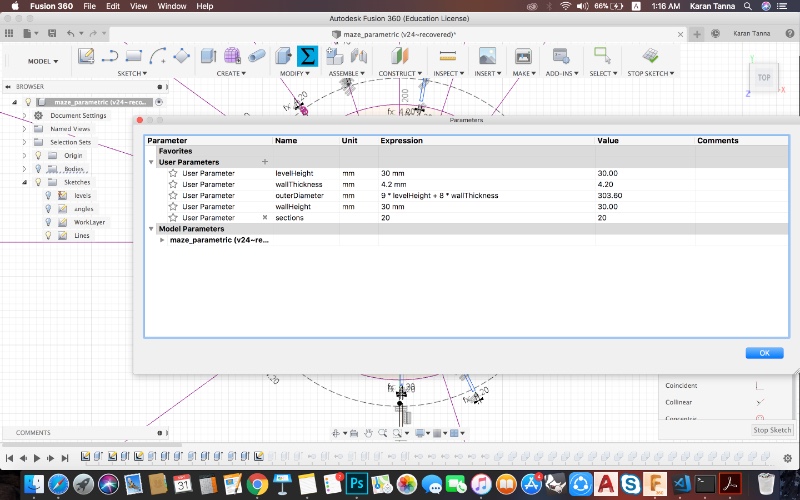Open the Edit menu
Screen dimensions: 800x500
tap(113, 6)
